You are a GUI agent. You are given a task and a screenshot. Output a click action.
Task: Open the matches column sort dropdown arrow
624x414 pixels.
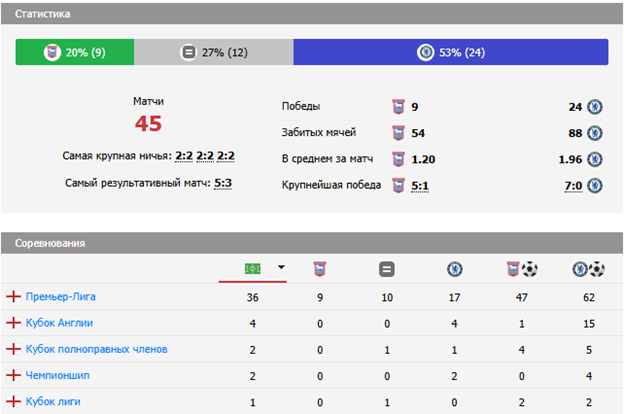(281, 268)
